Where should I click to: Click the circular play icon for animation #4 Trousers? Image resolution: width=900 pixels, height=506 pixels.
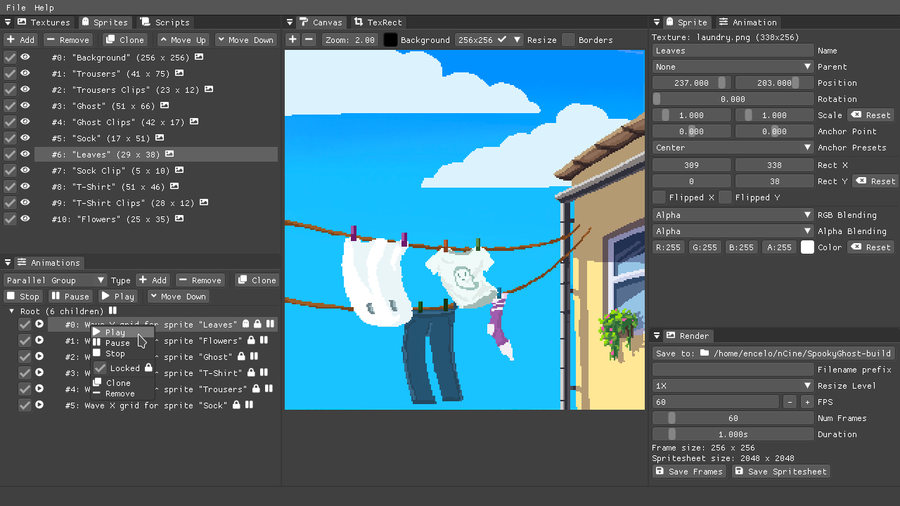click(x=39, y=388)
